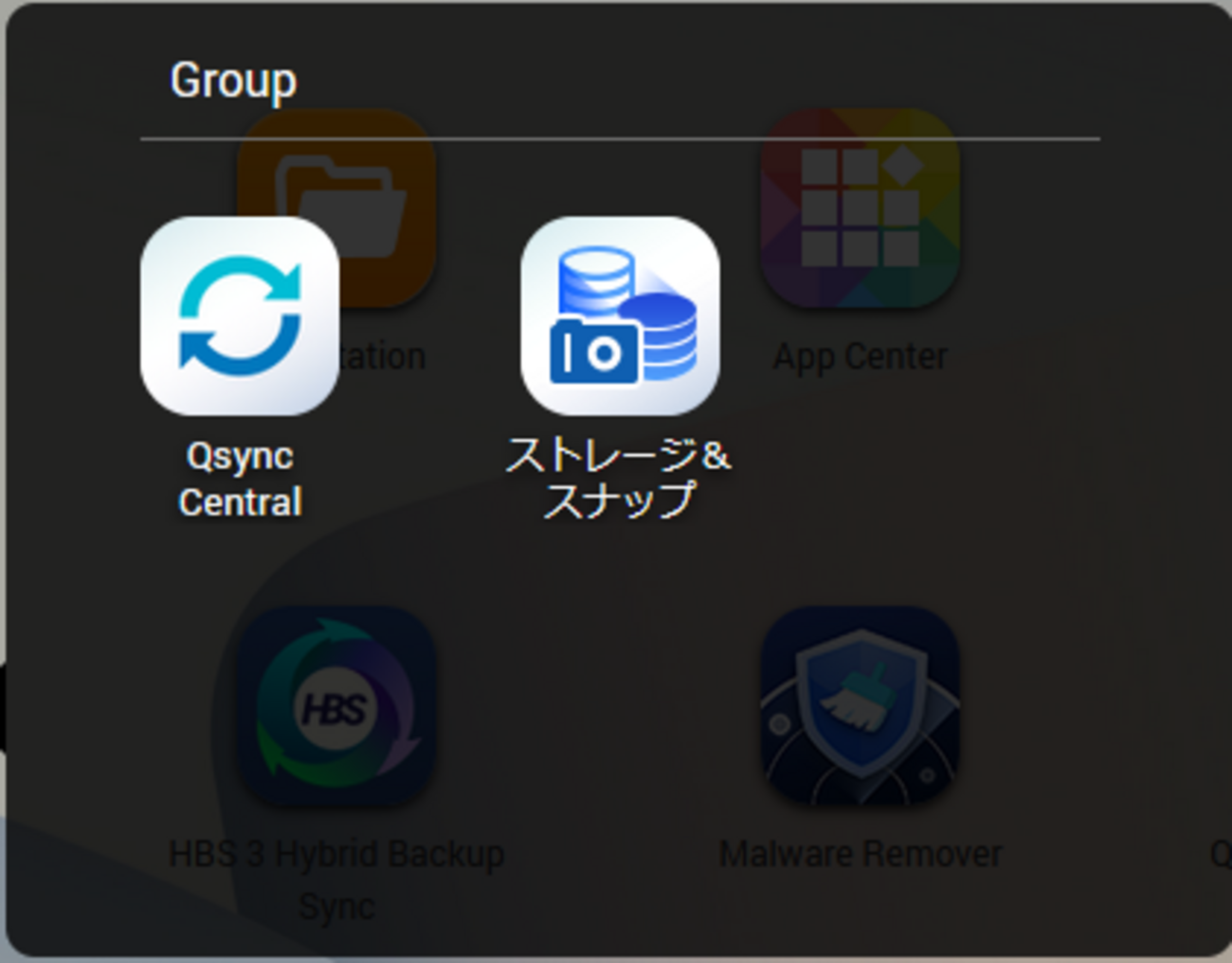Click the App Center label text
Screen dimensions: 1232x963
861,357
